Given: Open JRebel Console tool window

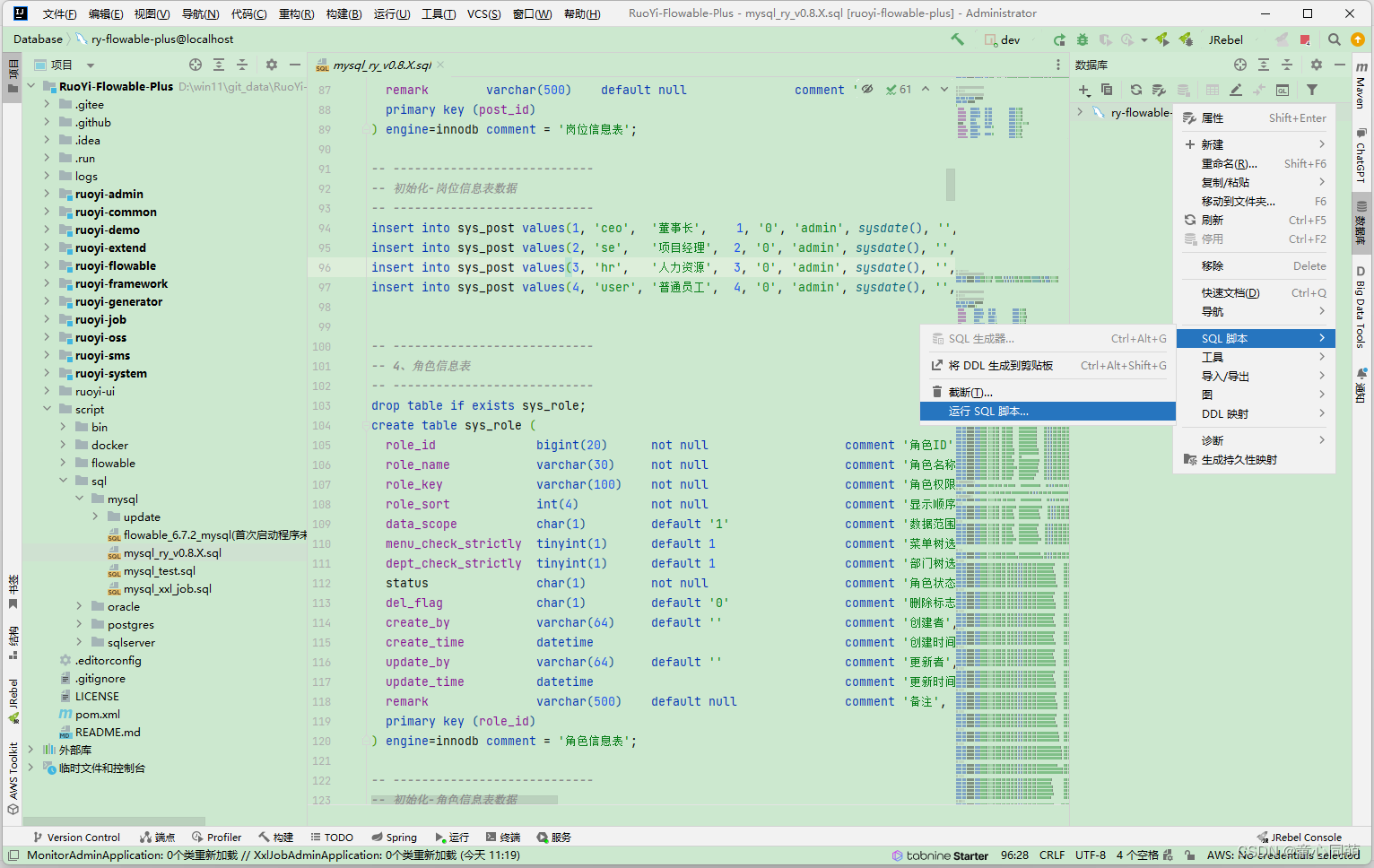Looking at the screenshot, I should 1300,838.
